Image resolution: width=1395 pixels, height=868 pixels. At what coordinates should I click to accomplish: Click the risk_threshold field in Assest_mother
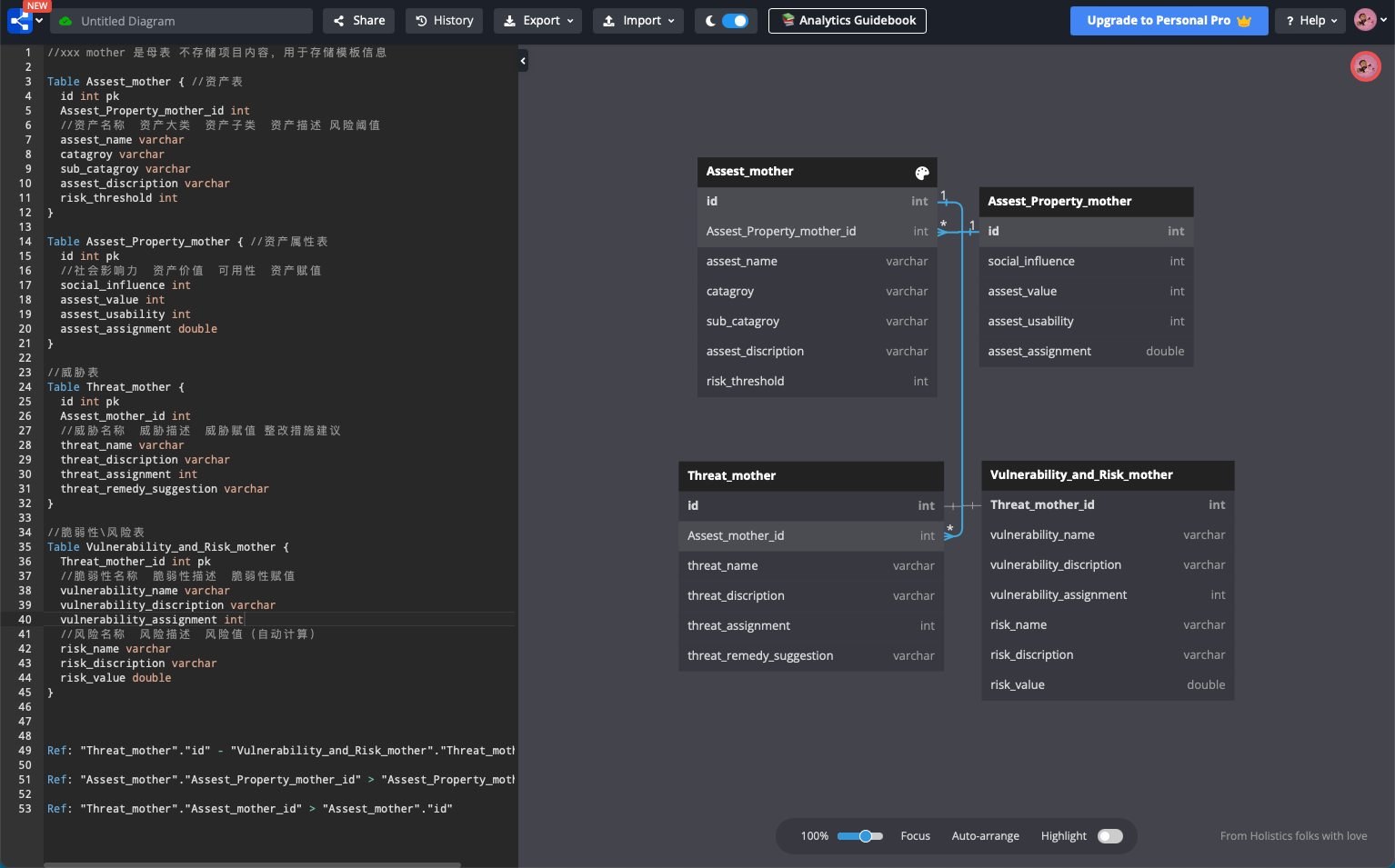coord(817,382)
